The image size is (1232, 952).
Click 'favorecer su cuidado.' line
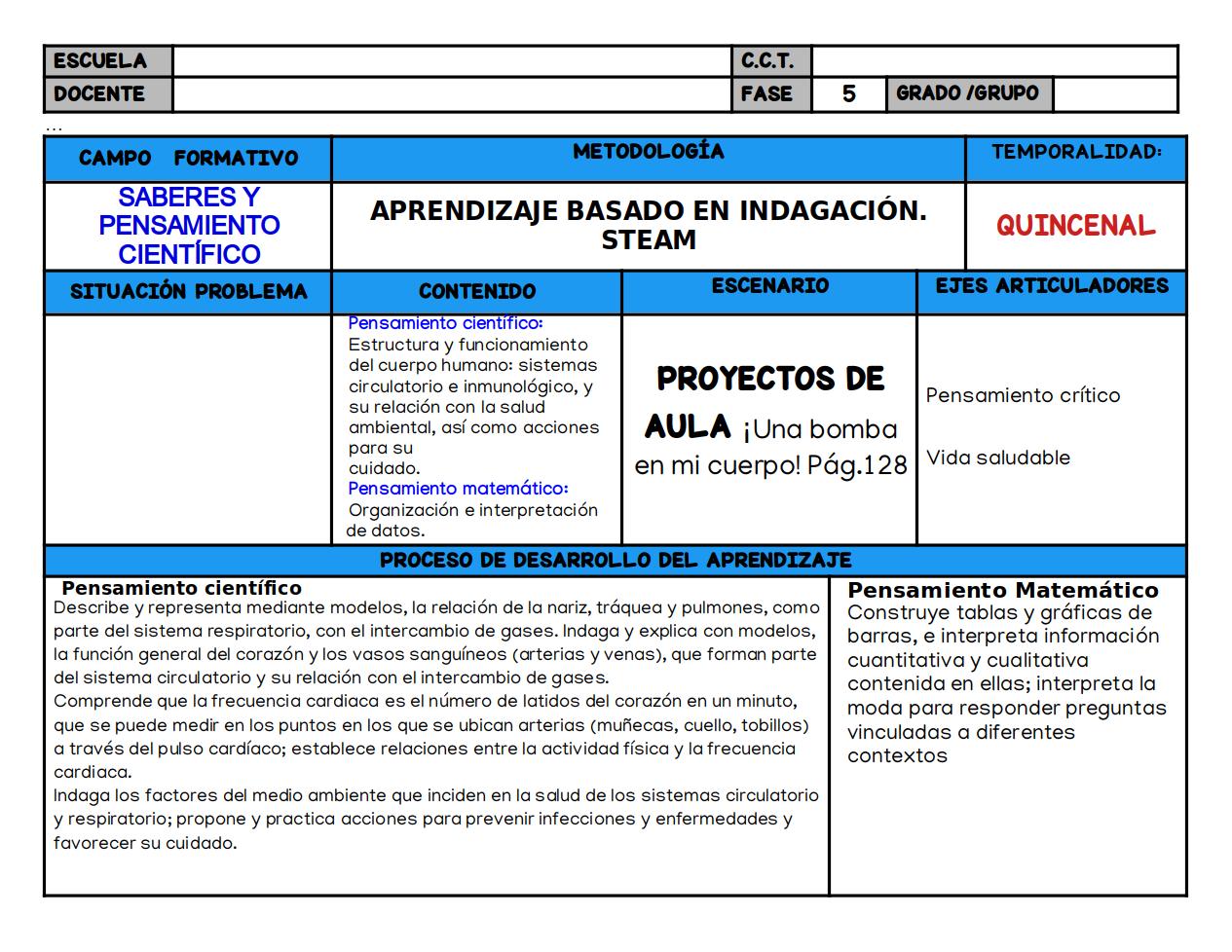(145, 843)
